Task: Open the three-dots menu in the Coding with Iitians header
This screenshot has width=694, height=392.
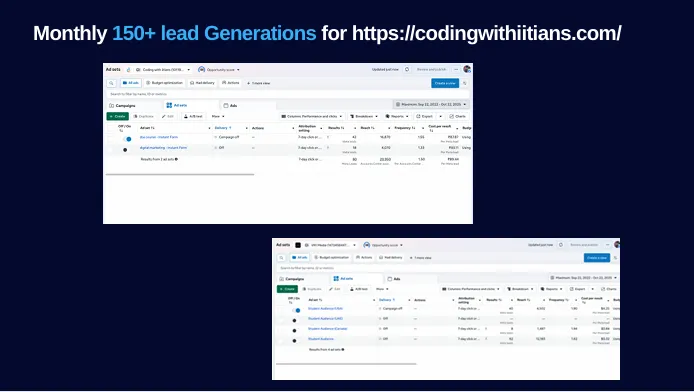Action: coord(456,69)
